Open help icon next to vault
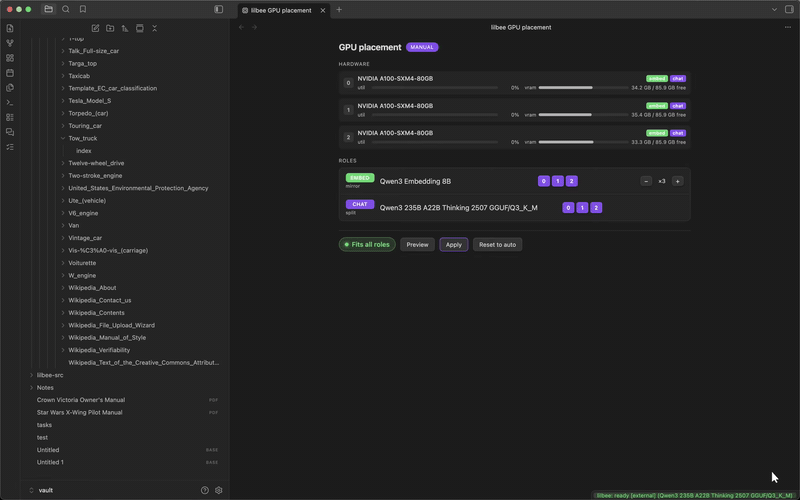800x500 pixels. point(205,490)
